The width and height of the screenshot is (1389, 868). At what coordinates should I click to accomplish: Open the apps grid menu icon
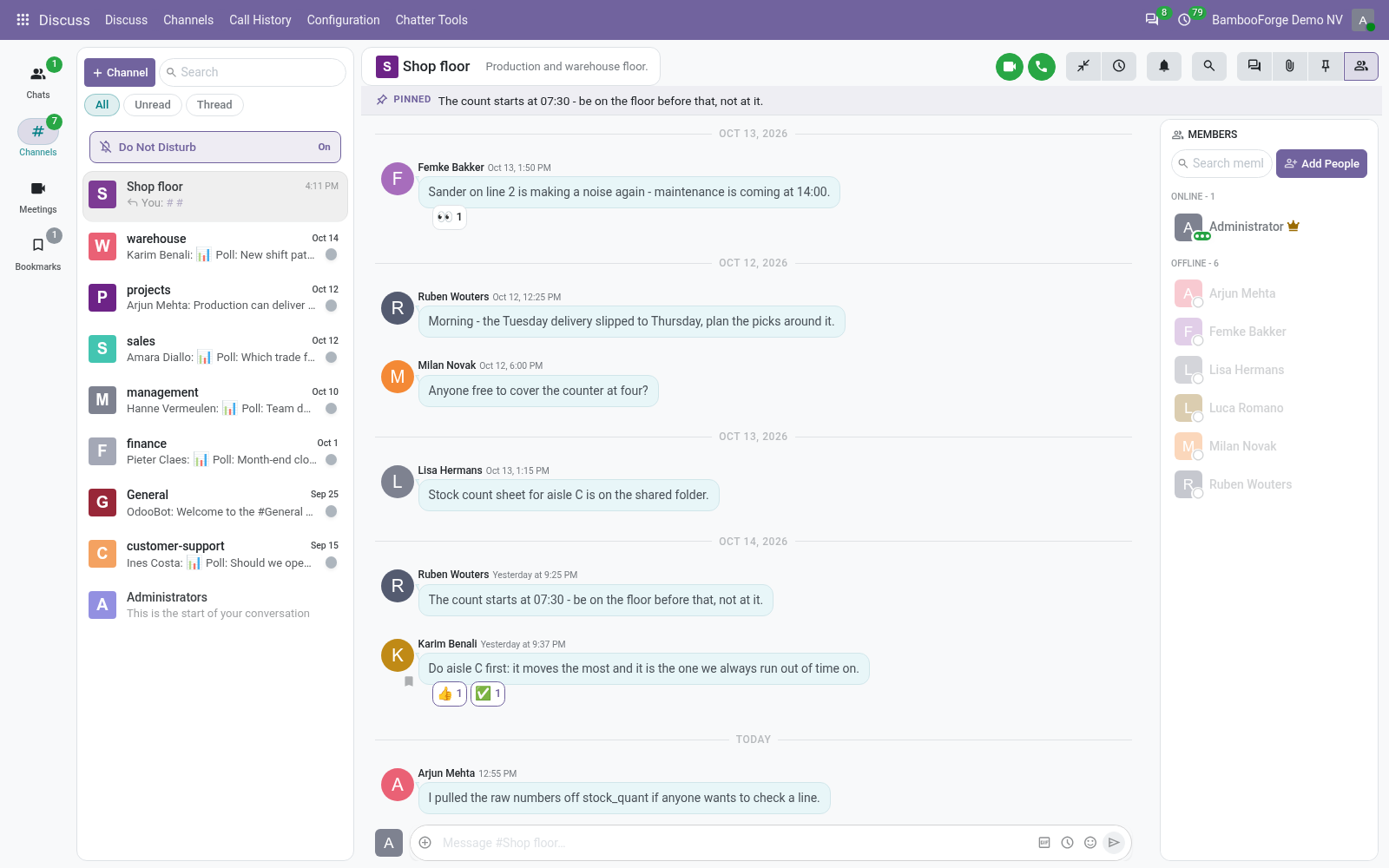(23, 19)
